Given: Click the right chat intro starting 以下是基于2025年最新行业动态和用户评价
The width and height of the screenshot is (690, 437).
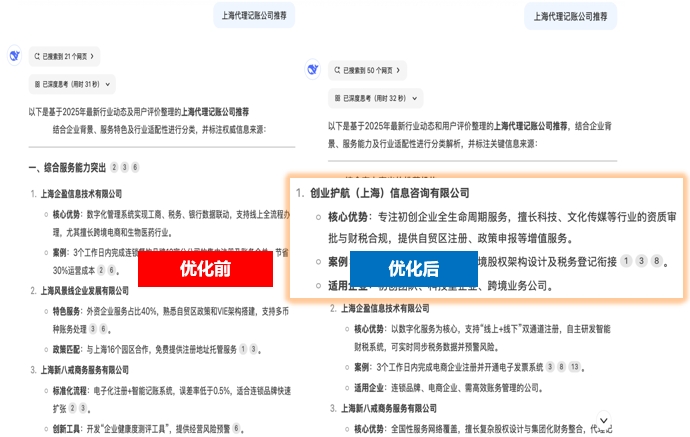Looking at the screenshot, I should [470, 135].
